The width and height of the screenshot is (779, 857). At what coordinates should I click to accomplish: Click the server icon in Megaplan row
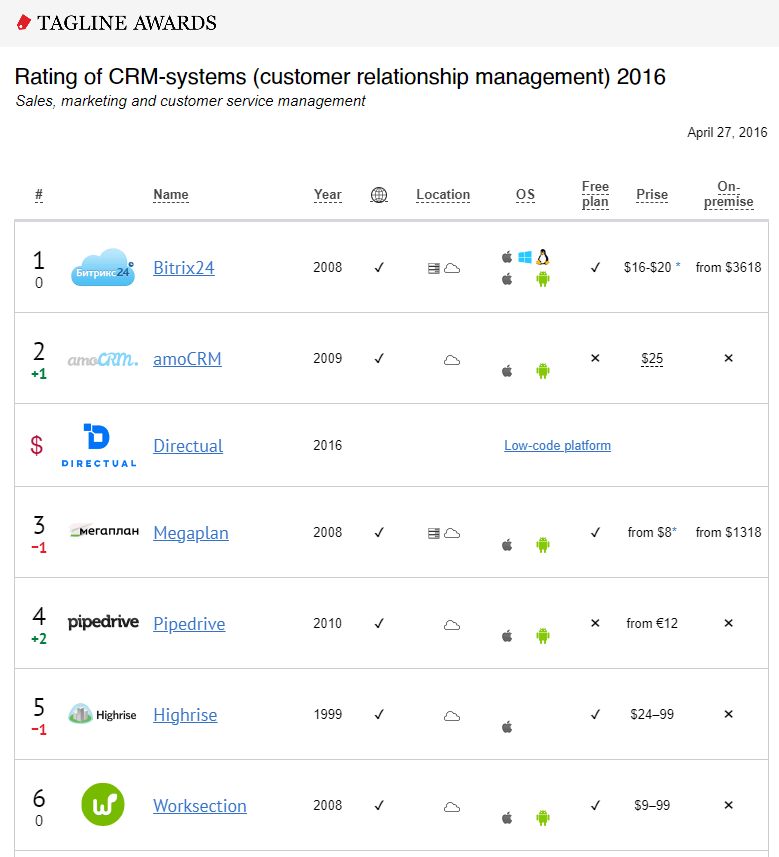[x=434, y=533]
